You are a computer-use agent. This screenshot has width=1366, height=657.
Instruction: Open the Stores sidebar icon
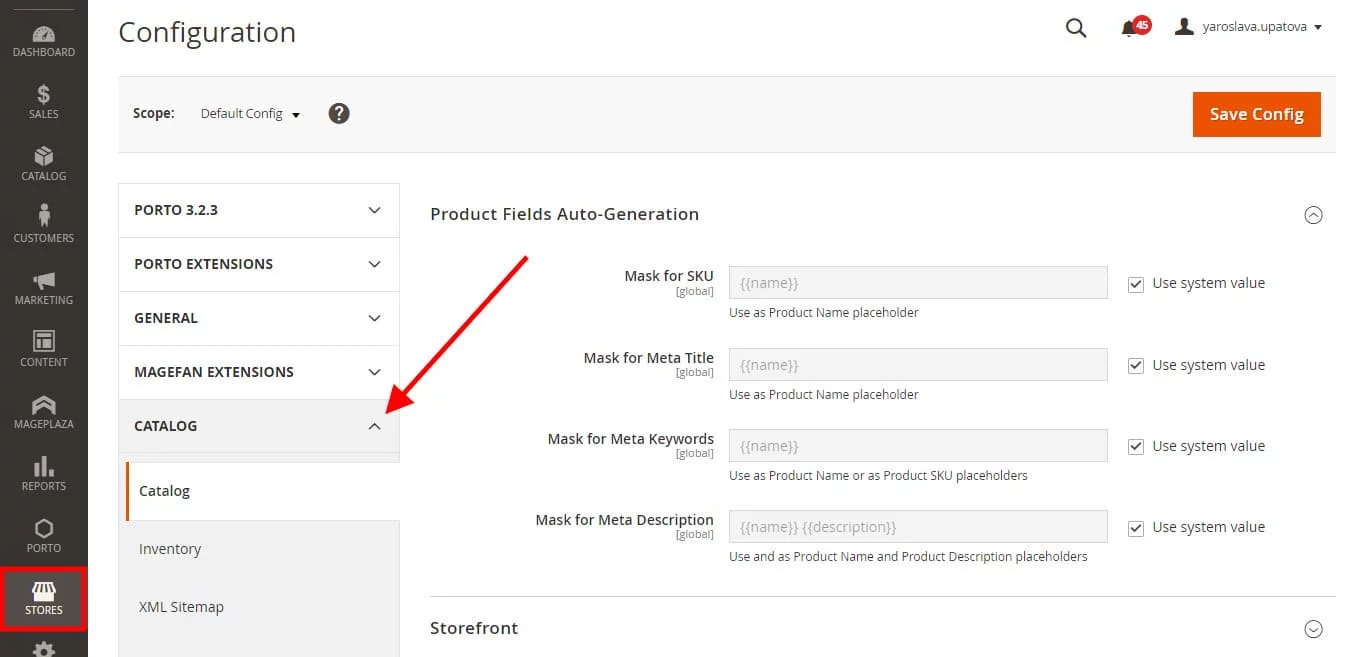pyautogui.click(x=43, y=597)
